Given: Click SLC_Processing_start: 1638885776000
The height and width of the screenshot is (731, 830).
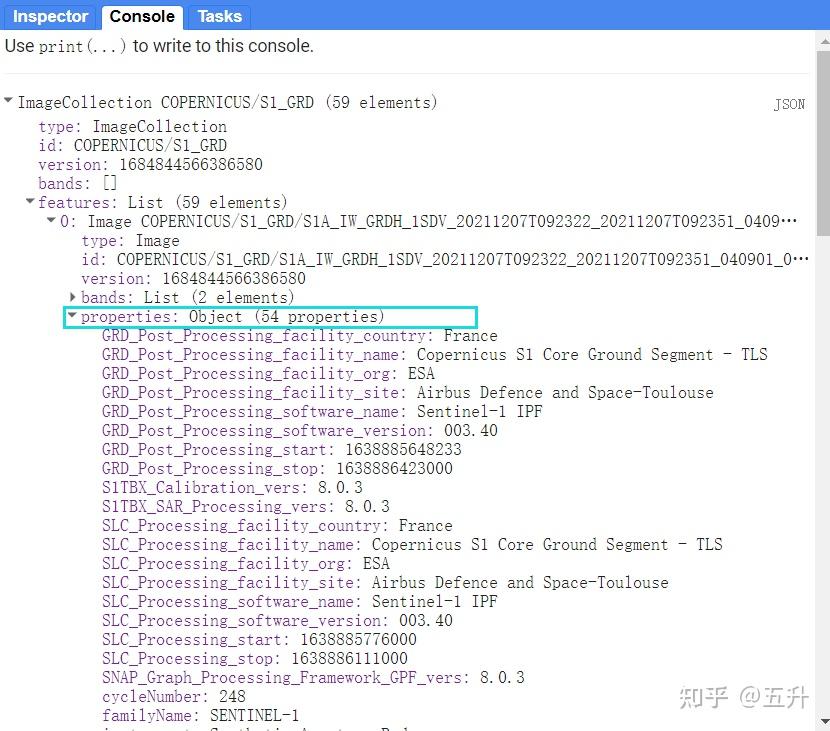Looking at the screenshot, I should pyautogui.click(x=259, y=640).
